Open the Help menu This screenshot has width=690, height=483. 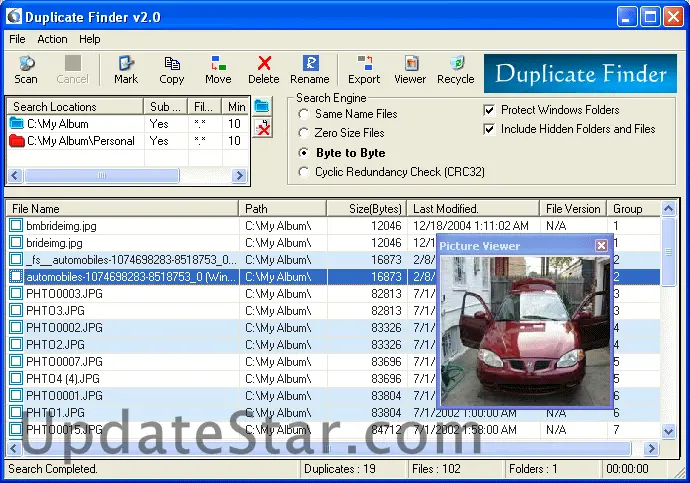tap(90, 39)
